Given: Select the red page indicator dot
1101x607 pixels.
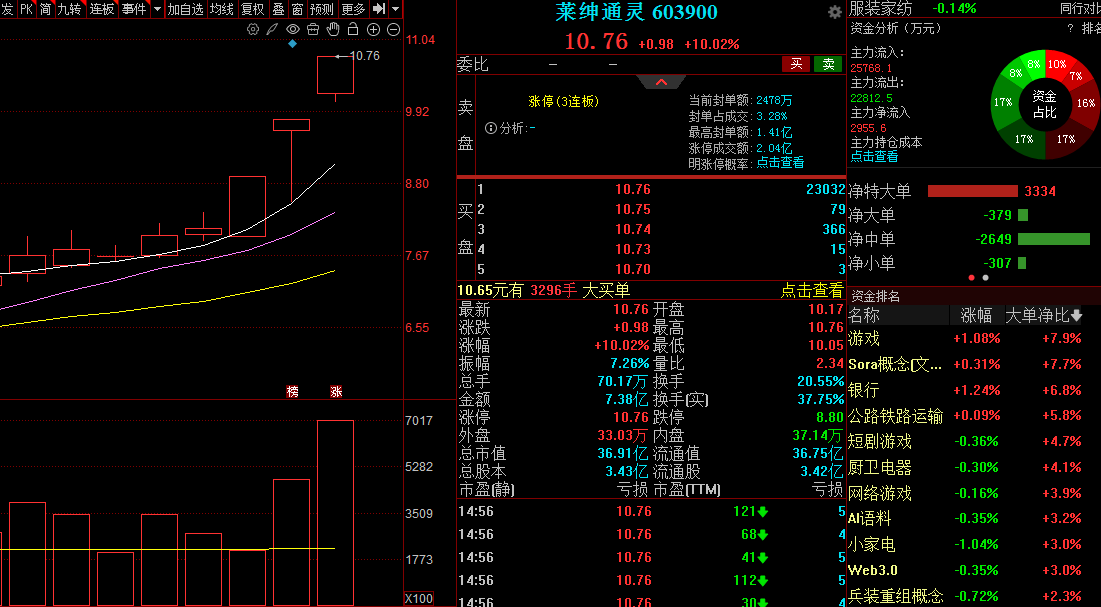Looking at the screenshot, I should click(972, 278).
